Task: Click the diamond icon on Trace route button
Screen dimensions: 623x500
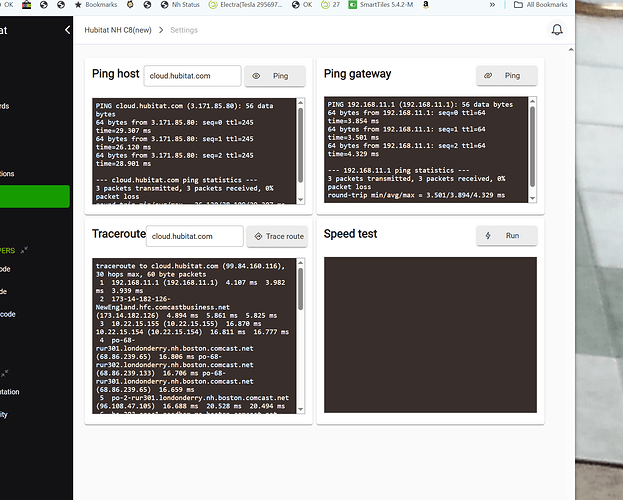Action: 258,236
